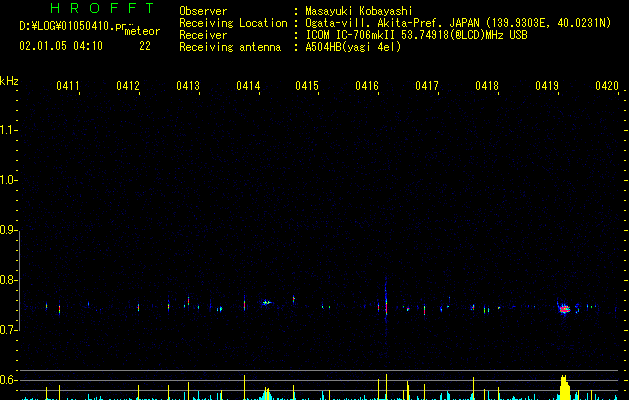
Task: Click the 0412 time marker
Action: (x=128, y=86)
